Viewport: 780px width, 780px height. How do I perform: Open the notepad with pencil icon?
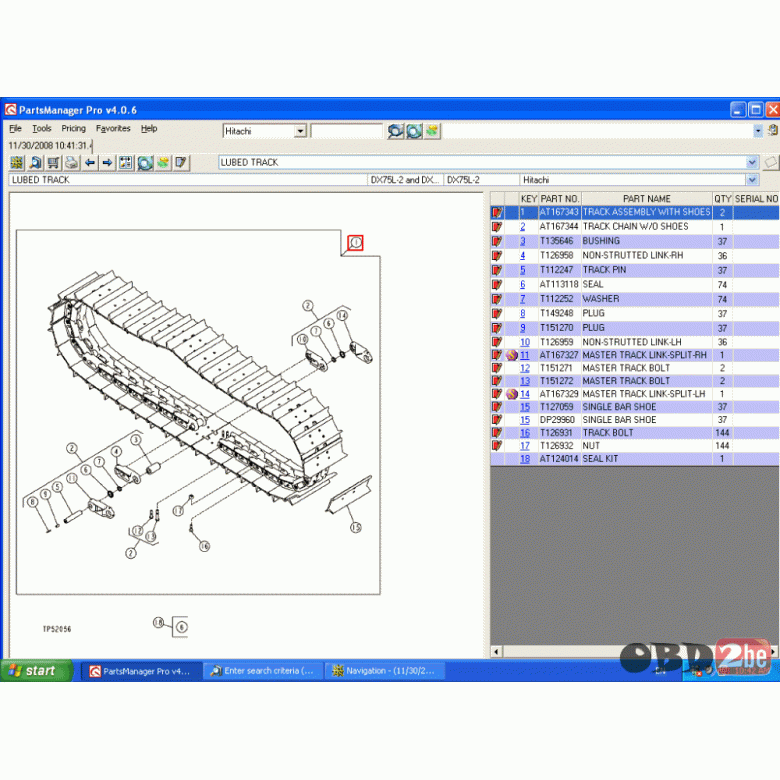coord(181,163)
